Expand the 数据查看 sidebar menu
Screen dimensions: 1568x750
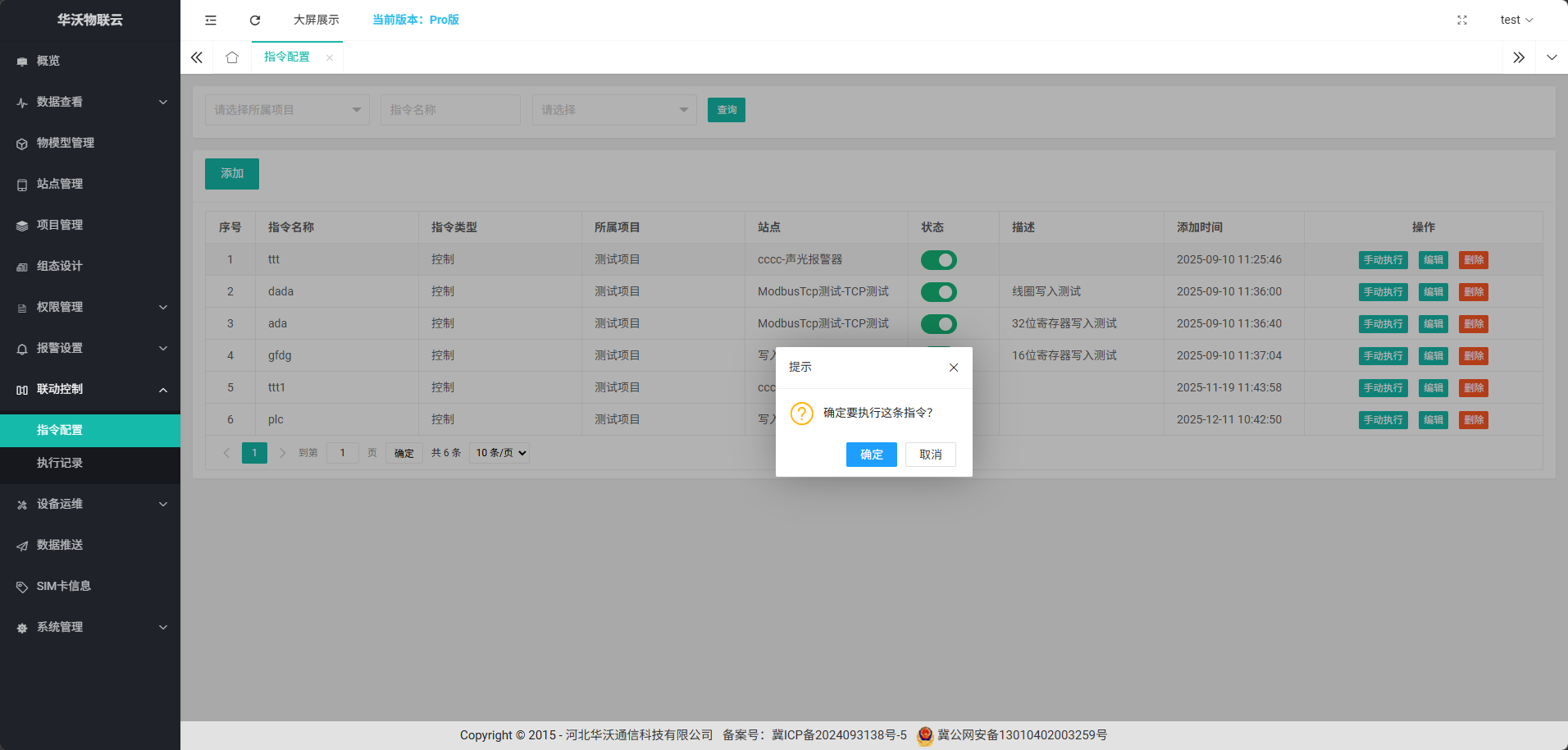click(90, 102)
